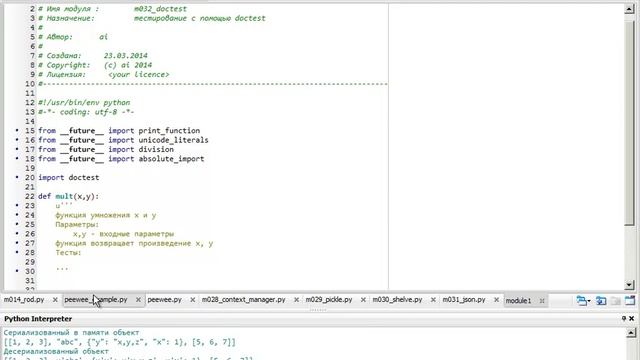Viewport: 640px width, 360px height.
Task: Click the editor vertical scrollbar thumb
Action: click(629, 122)
